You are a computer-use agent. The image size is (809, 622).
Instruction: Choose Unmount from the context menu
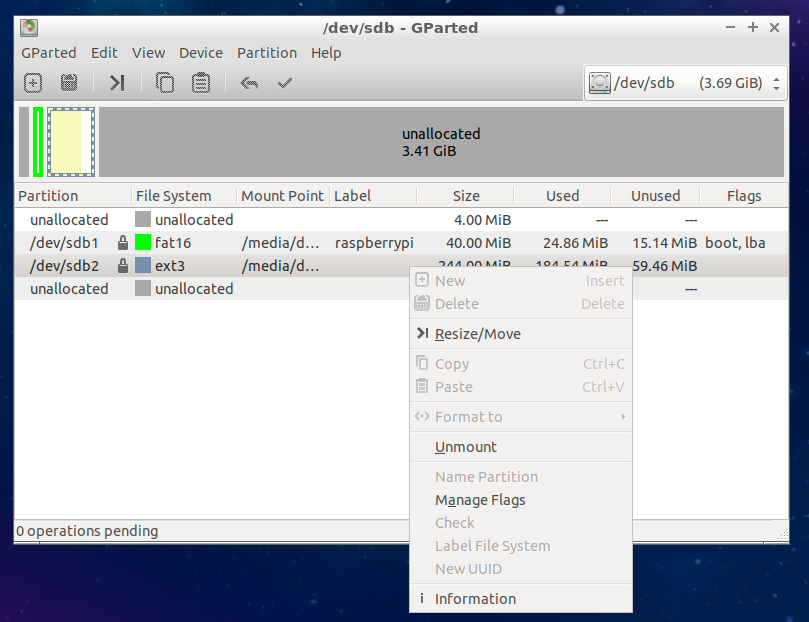point(466,447)
